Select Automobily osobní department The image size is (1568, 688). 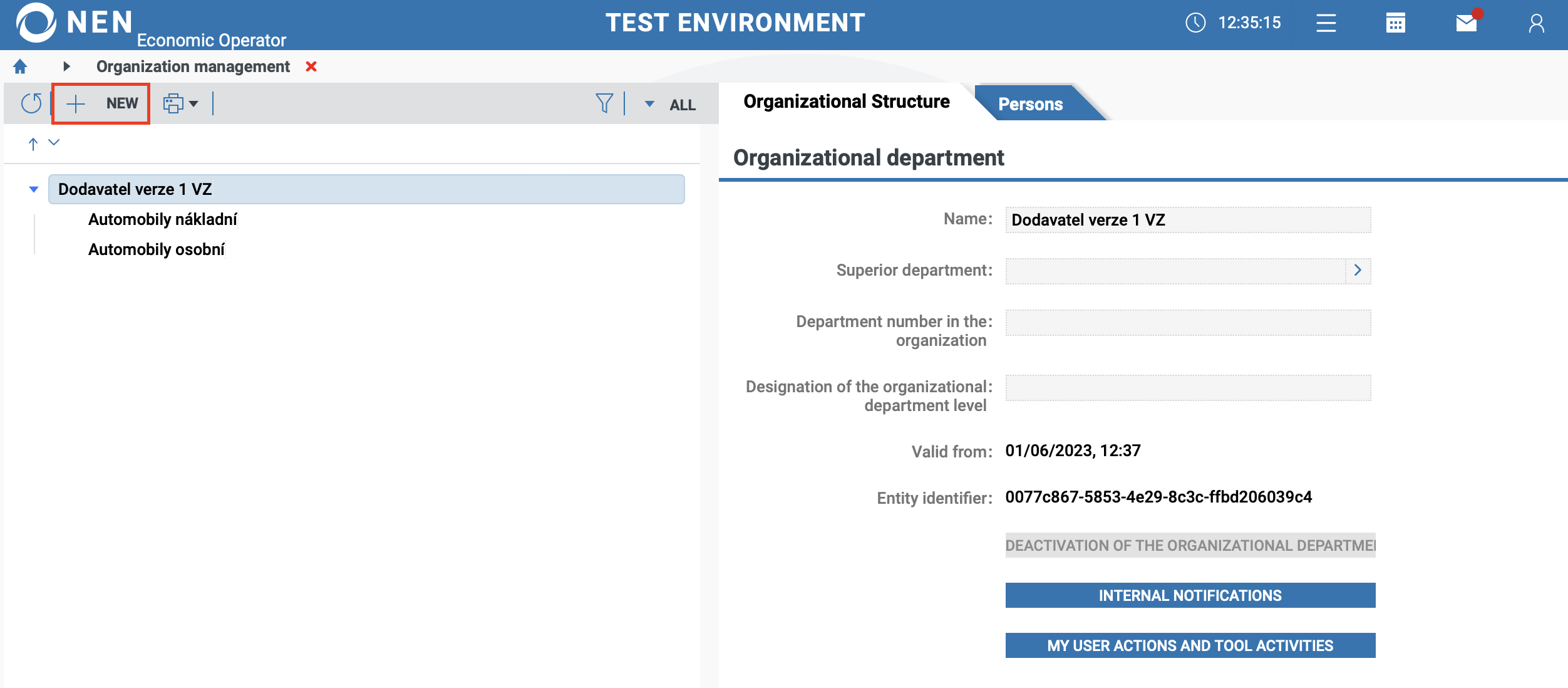(157, 249)
